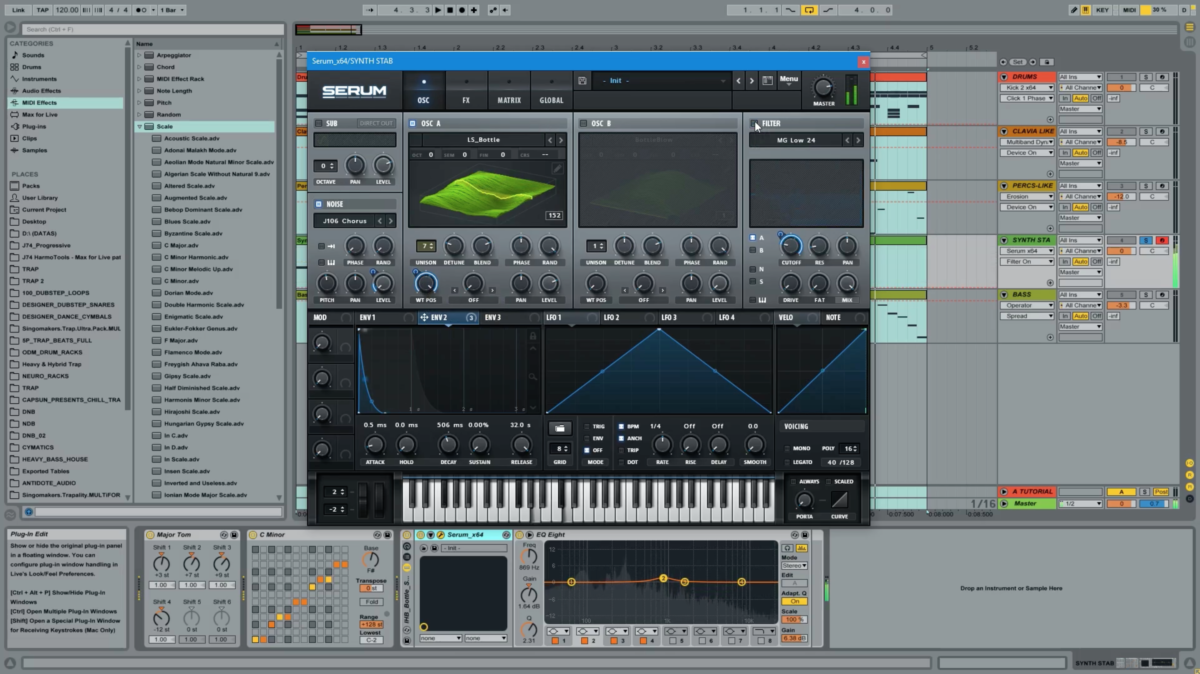Enable MONO voicing checkbox
Screen dimensions: 1200x674
coord(789,449)
